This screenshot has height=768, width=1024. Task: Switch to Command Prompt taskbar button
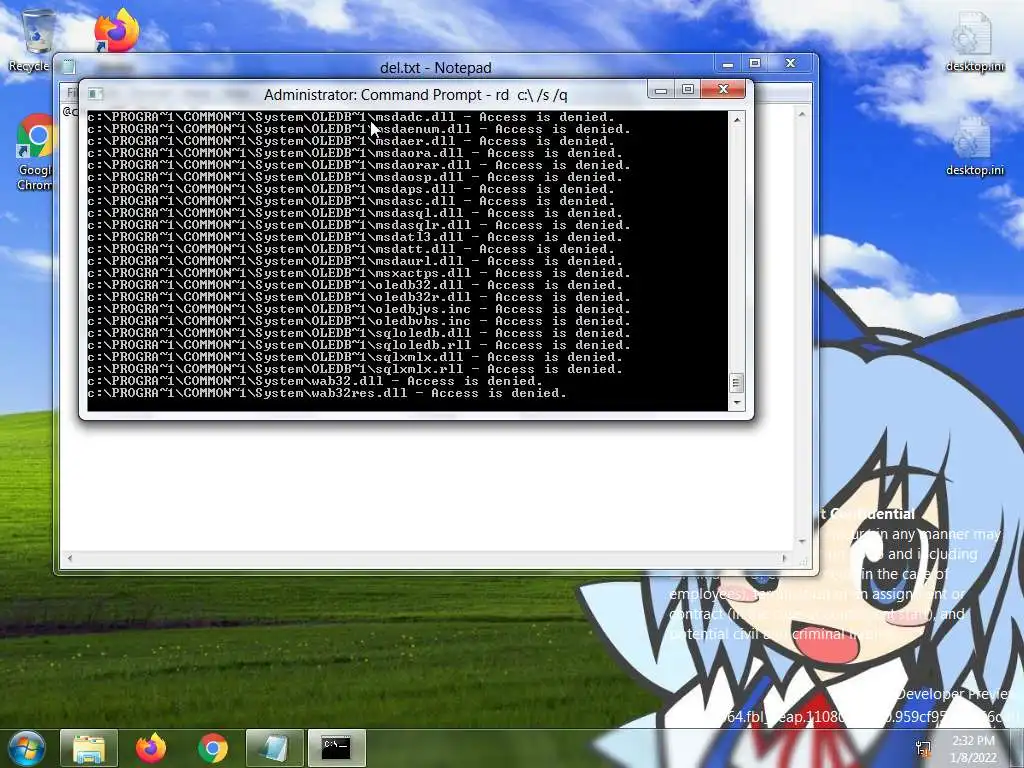[336, 748]
